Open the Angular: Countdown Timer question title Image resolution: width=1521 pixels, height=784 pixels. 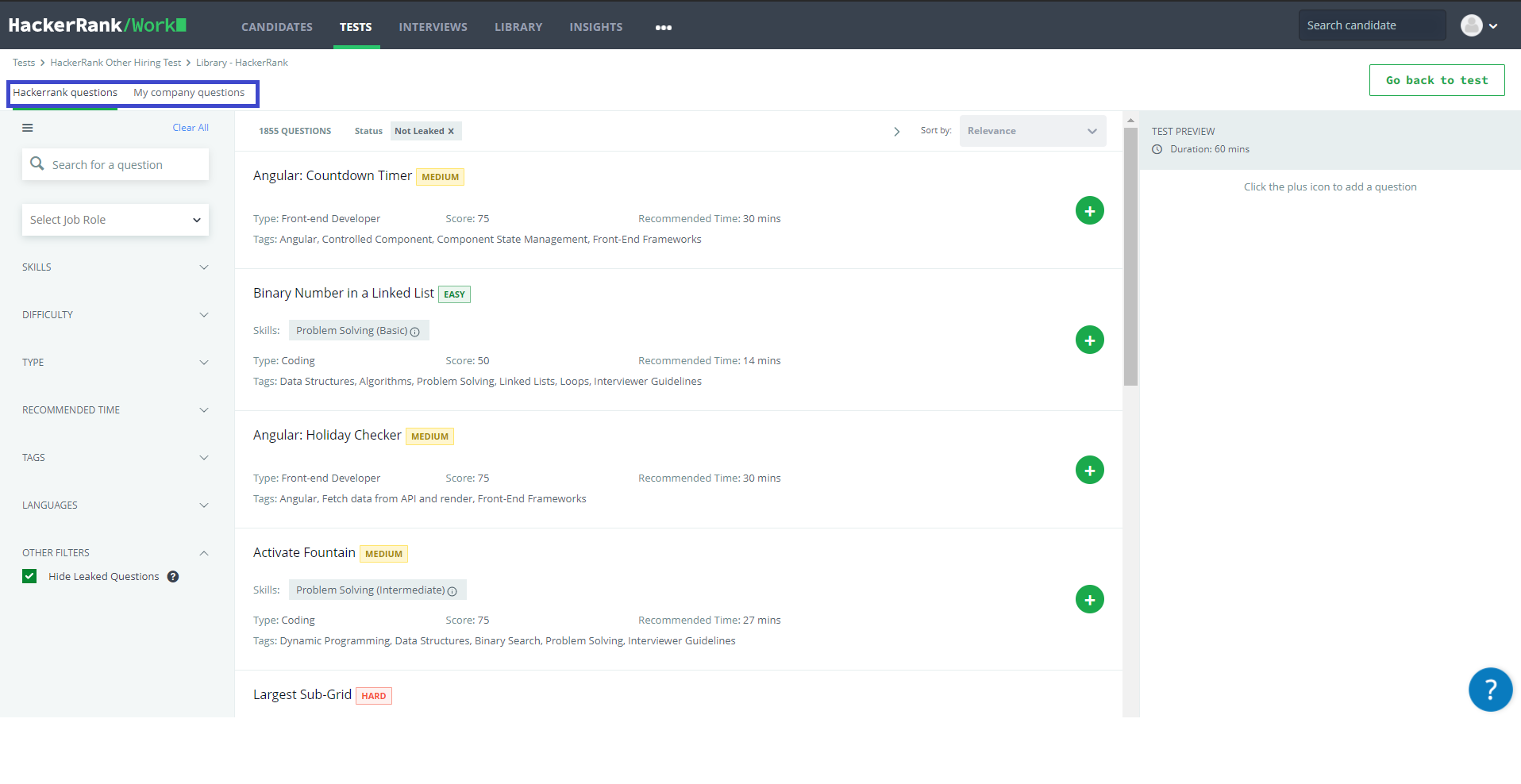point(333,175)
